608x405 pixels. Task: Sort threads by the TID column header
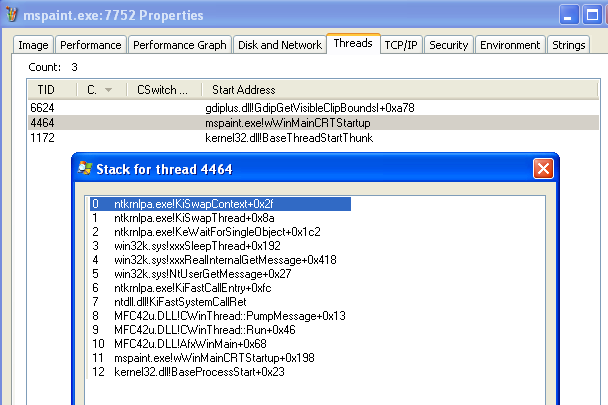[52, 90]
